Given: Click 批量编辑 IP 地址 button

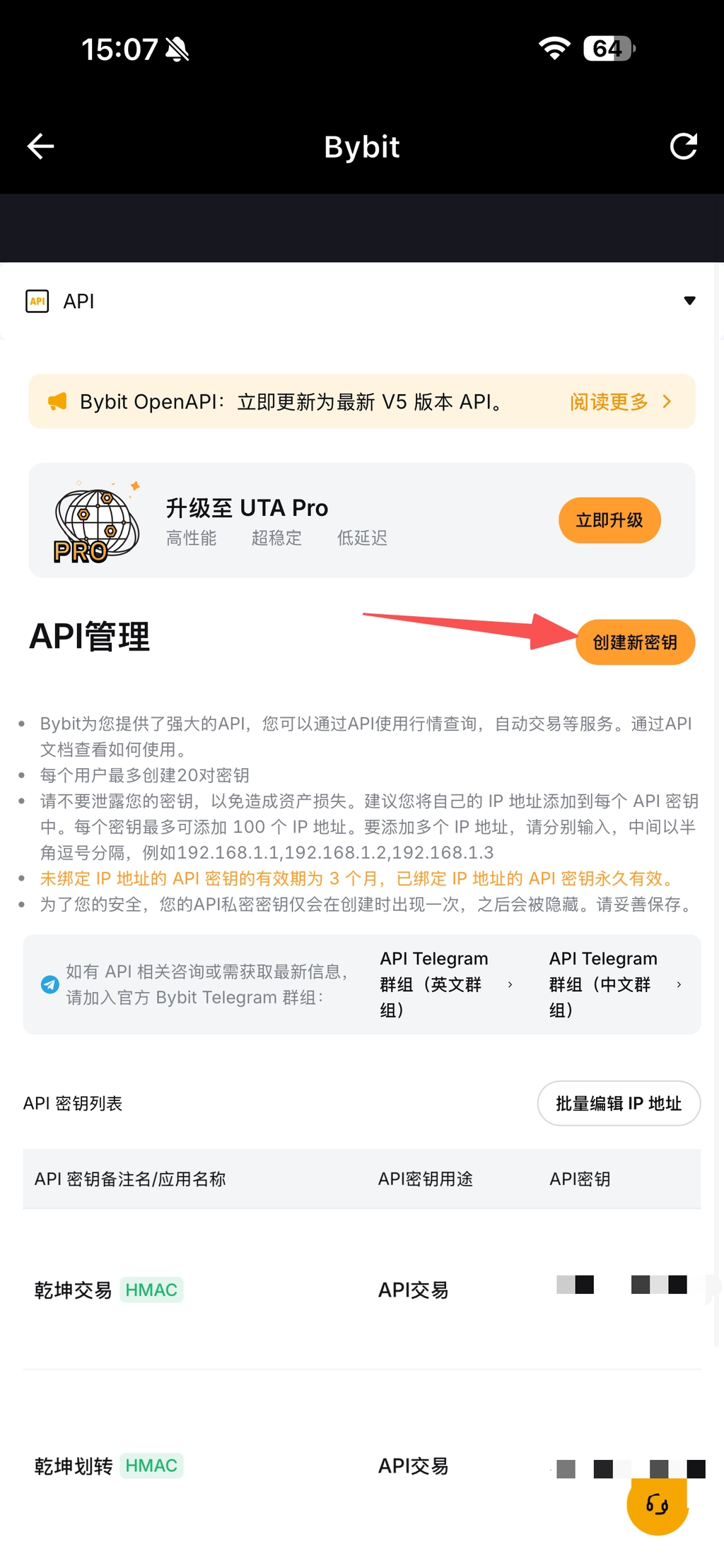Looking at the screenshot, I should pos(619,1103).
